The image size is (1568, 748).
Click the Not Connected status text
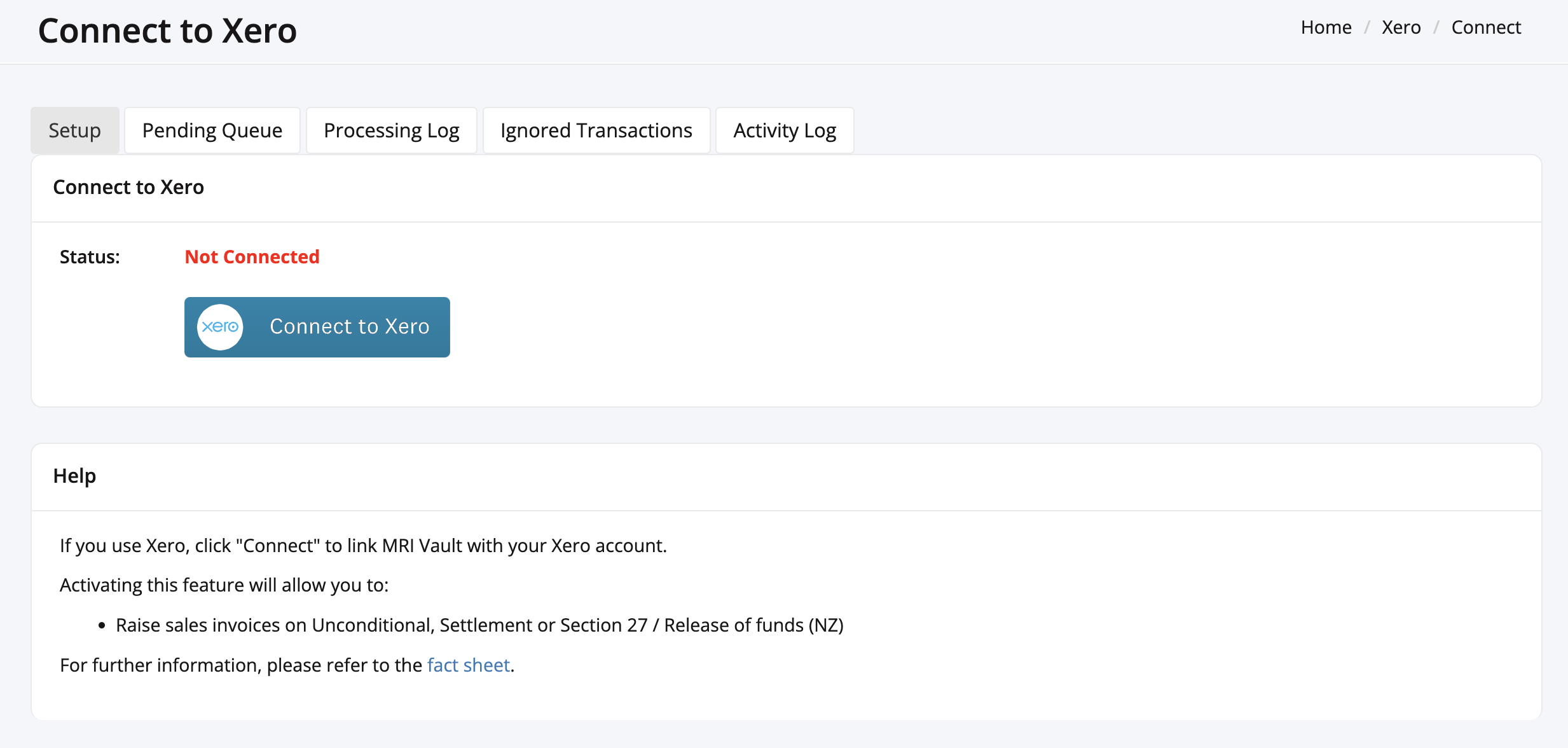252,257
